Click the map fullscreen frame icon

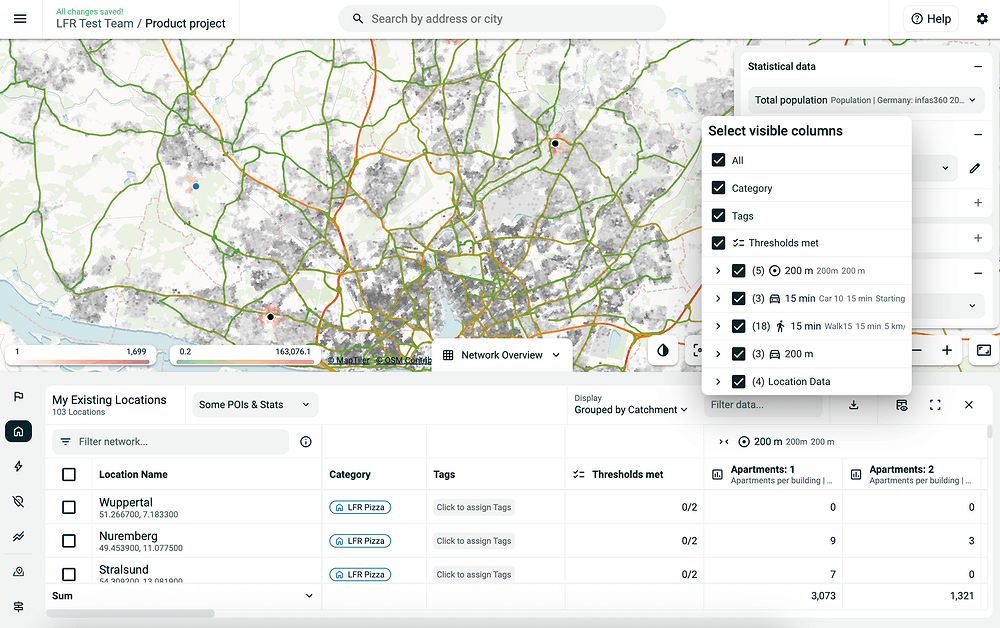tap(983, 351)
